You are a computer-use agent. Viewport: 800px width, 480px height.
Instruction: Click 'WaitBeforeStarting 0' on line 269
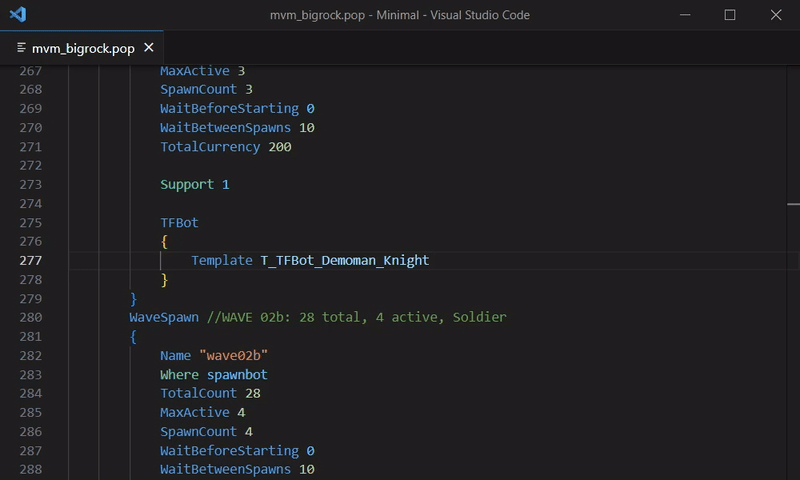click(237, 108)
